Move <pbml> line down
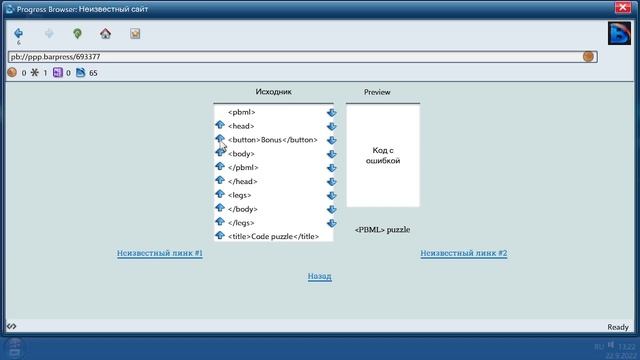The width and height of the screenshot is (640, 360). (331, 112)
